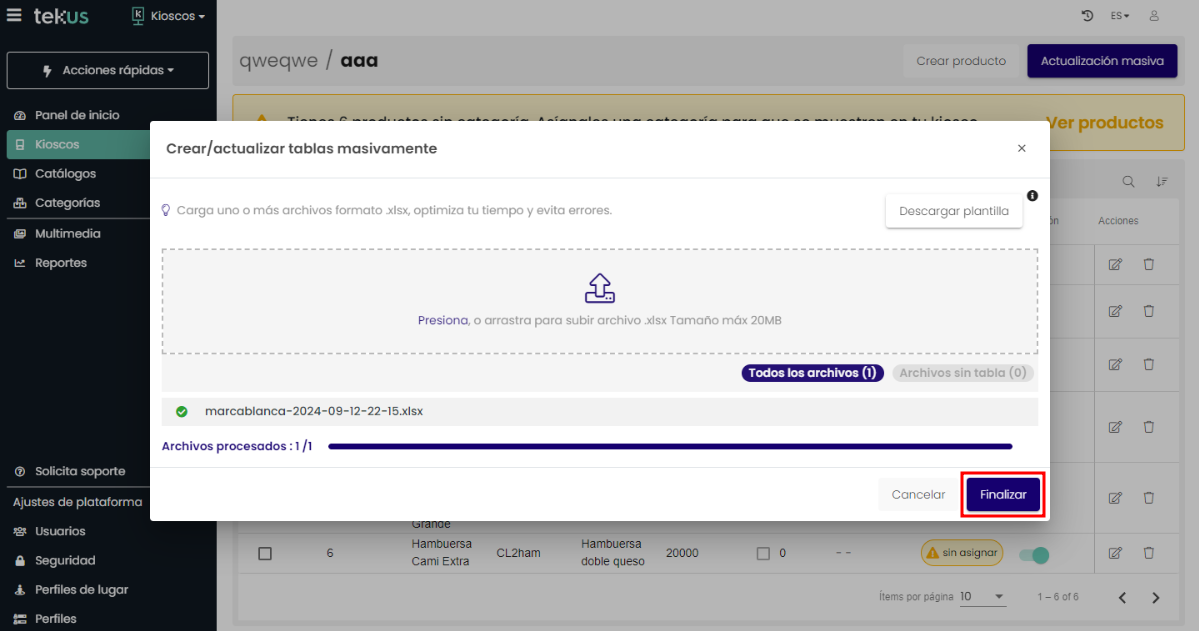The width and height of the screenshot is (1199, 631).
Task: Toggle the status switch for Hambuersa Cami Extra
Action: pyautogui.click(x=1034, y=555)
